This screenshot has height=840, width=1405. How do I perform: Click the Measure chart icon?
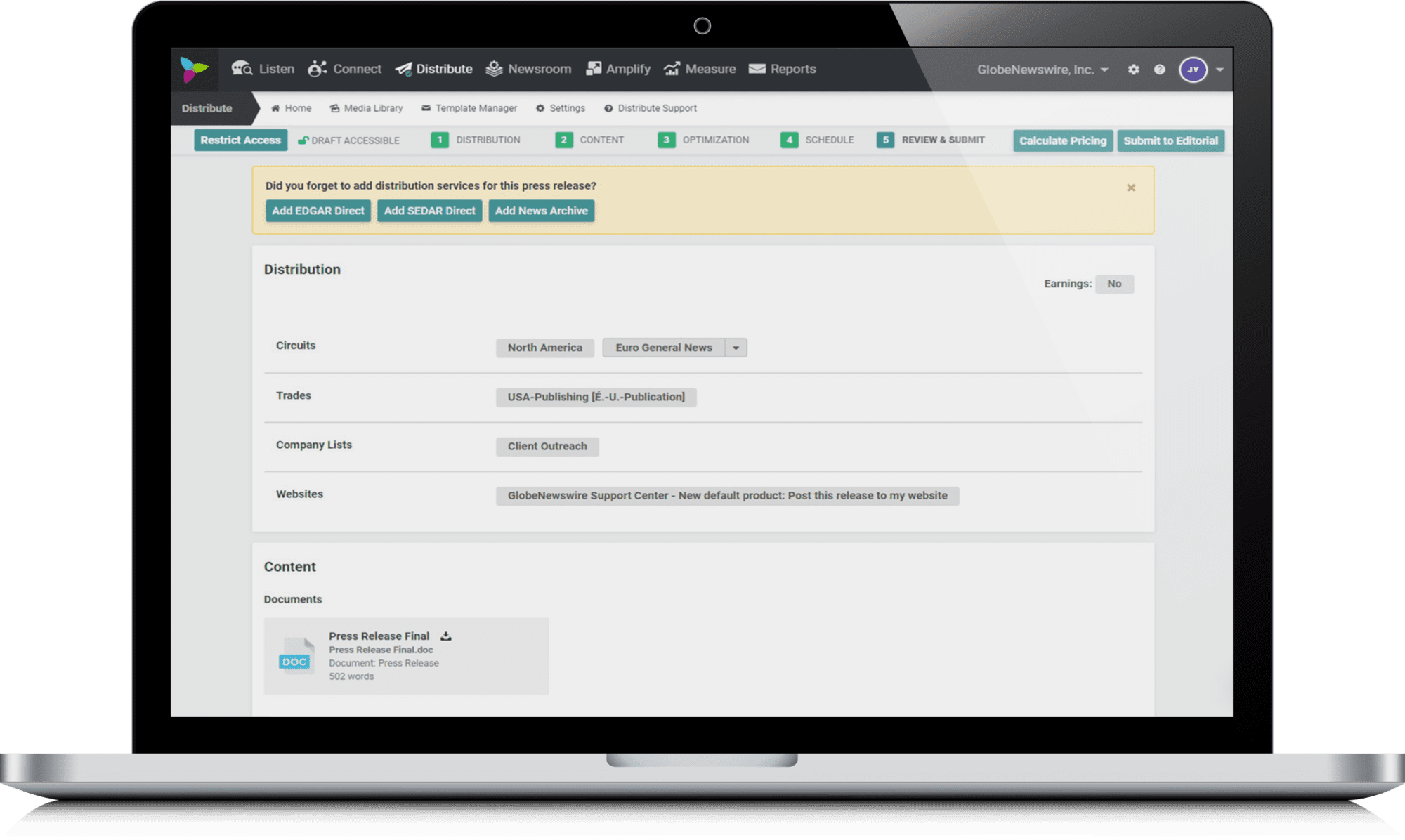pos(672,68)
